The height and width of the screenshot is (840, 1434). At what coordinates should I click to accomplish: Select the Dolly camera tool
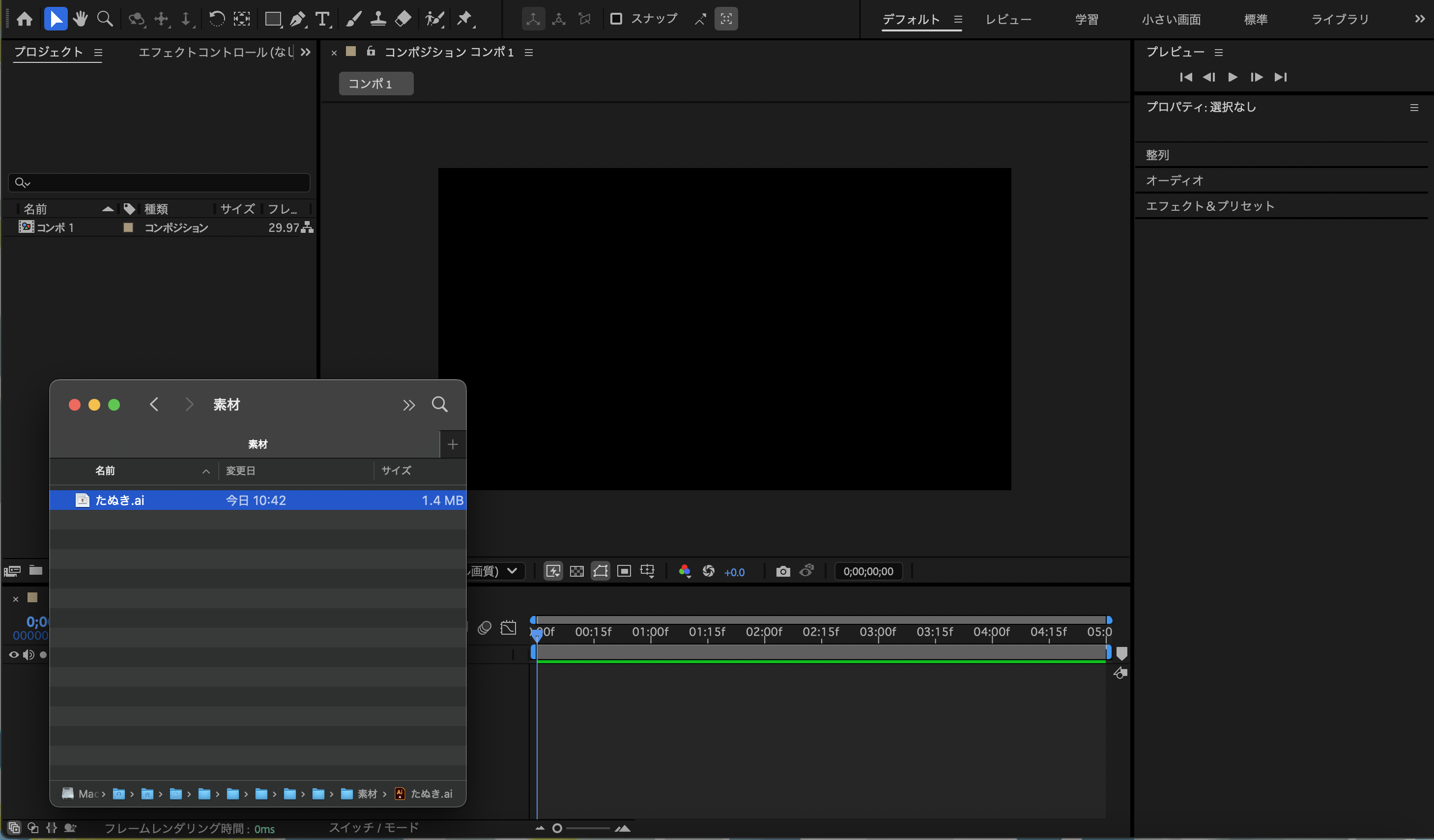(187, 19)
